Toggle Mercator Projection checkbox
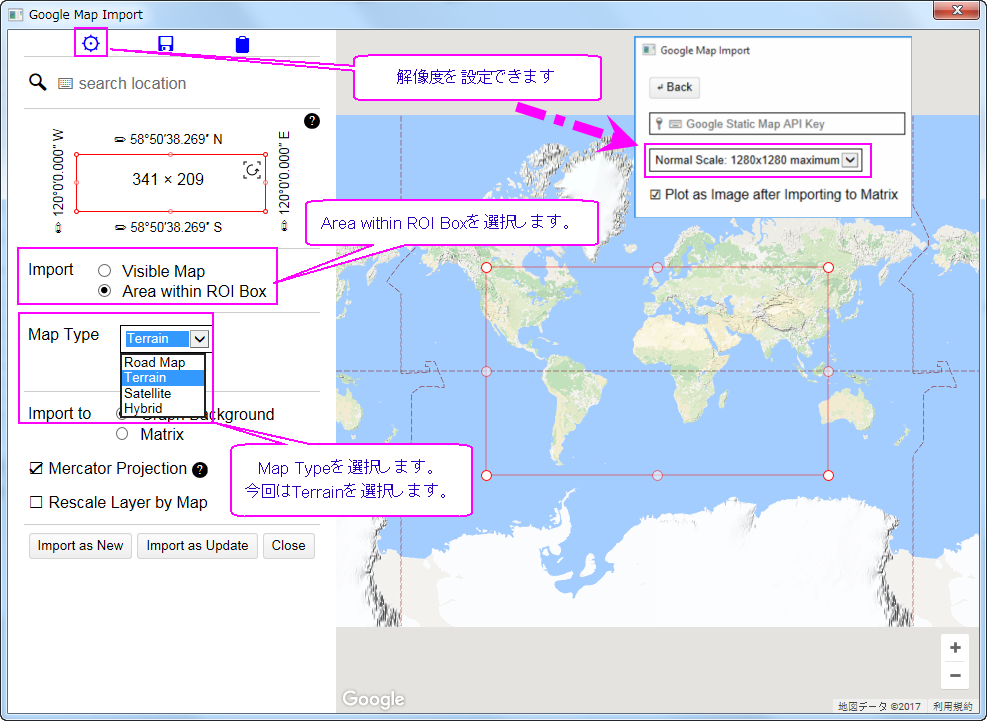This screenshot has width=987, height=721. (36, 468)
